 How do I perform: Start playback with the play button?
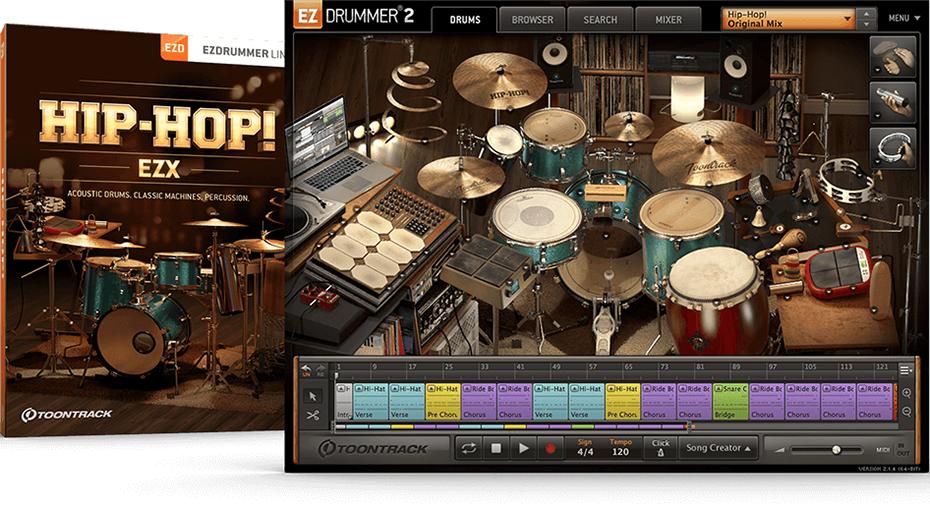pyautogui.click(x=522, y=449)
